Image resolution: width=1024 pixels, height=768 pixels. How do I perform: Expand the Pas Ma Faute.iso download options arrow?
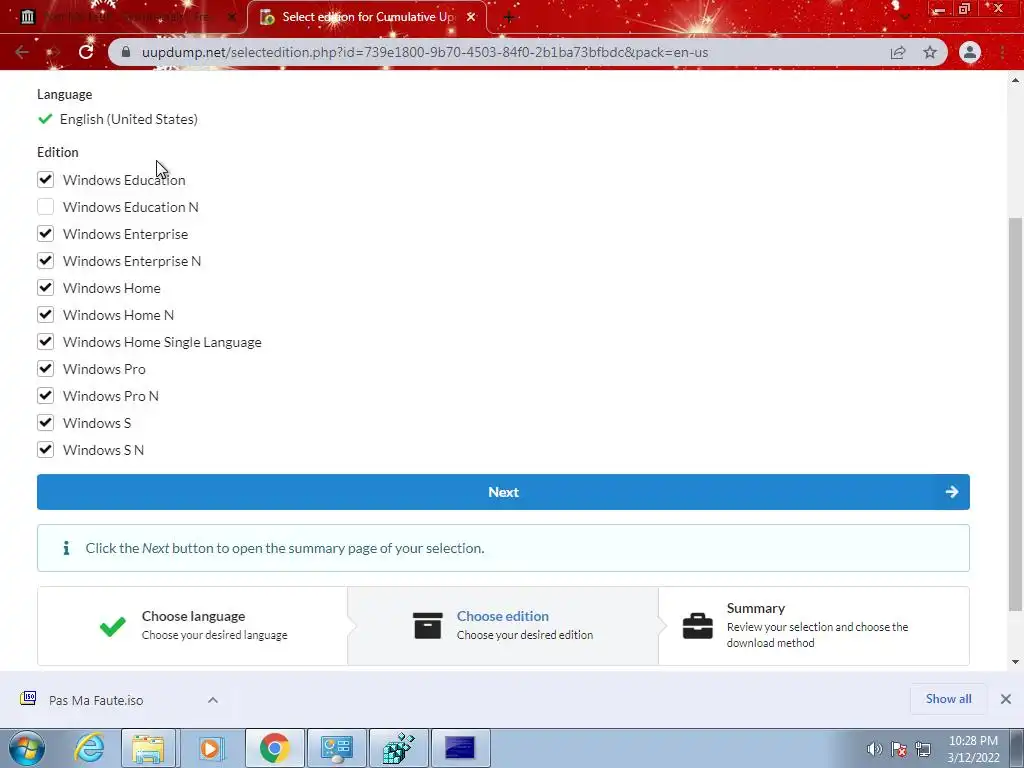212,699
